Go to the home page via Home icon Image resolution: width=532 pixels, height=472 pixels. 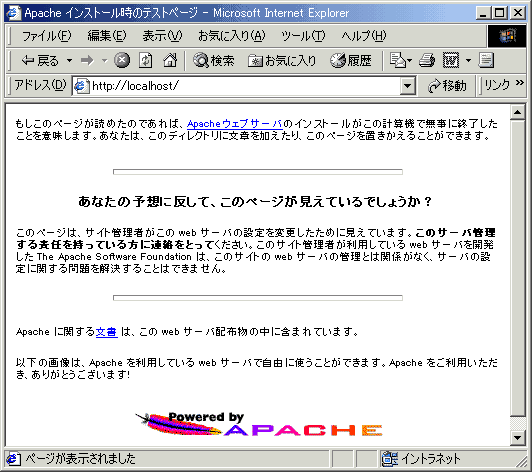pos(170,61)
